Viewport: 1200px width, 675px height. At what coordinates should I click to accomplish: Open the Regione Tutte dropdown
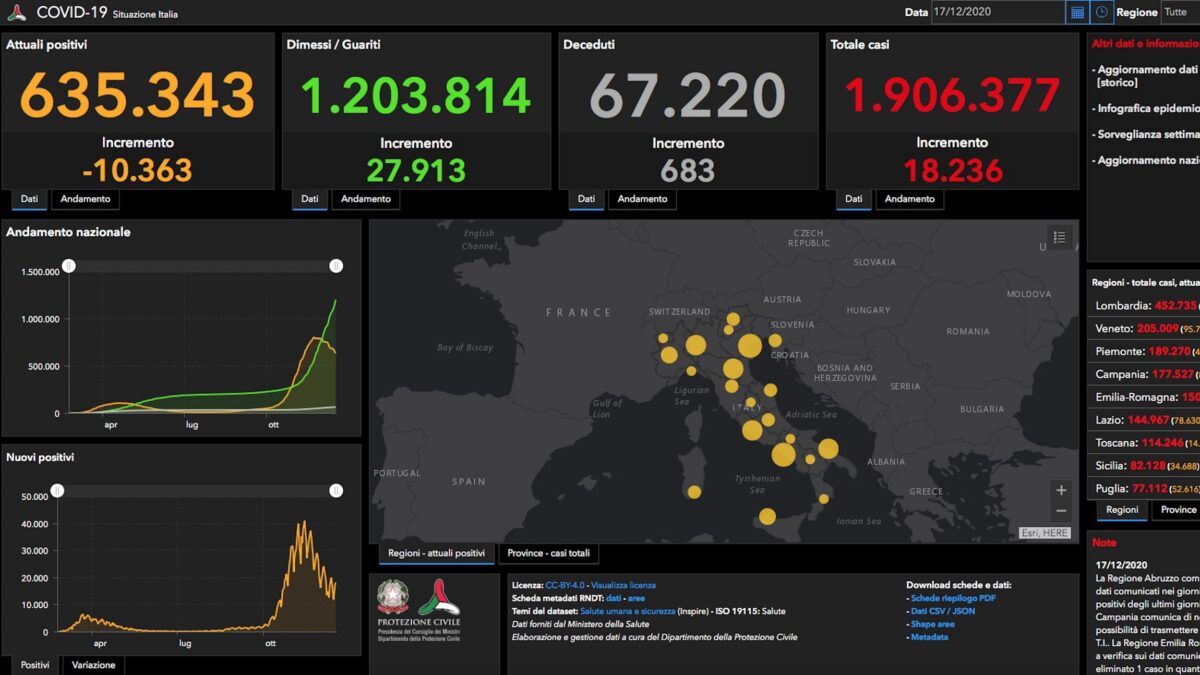click(x=1178, y=12)
